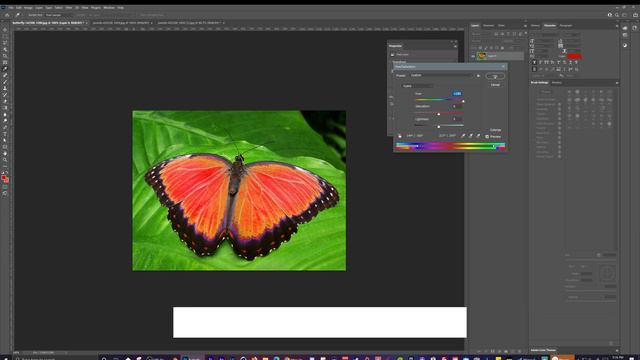Click the foreground color swatch
This screenshot has width=640, height=360.
(4, 178)
